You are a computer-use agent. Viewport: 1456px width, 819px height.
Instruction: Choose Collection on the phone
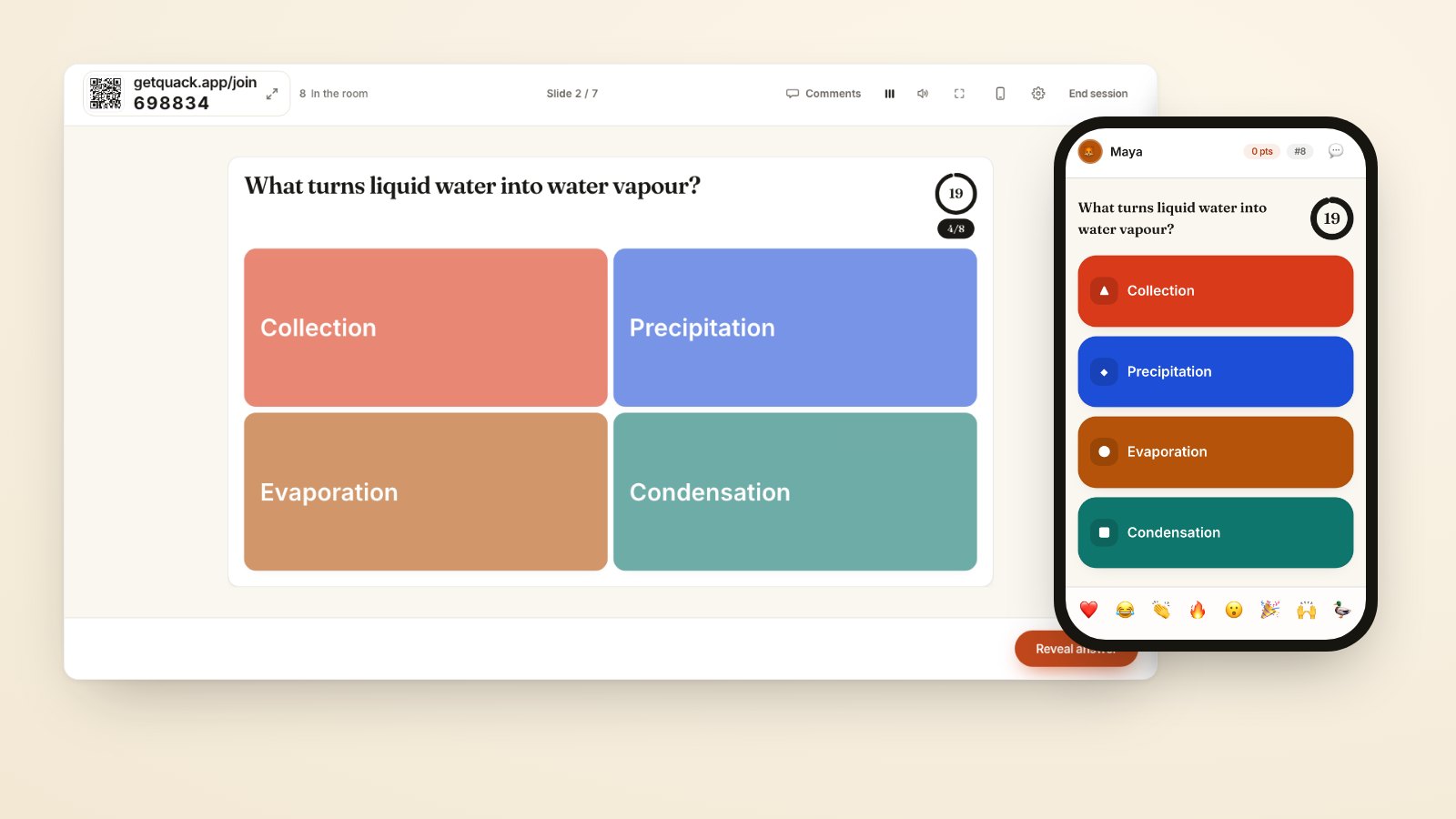1216,291
